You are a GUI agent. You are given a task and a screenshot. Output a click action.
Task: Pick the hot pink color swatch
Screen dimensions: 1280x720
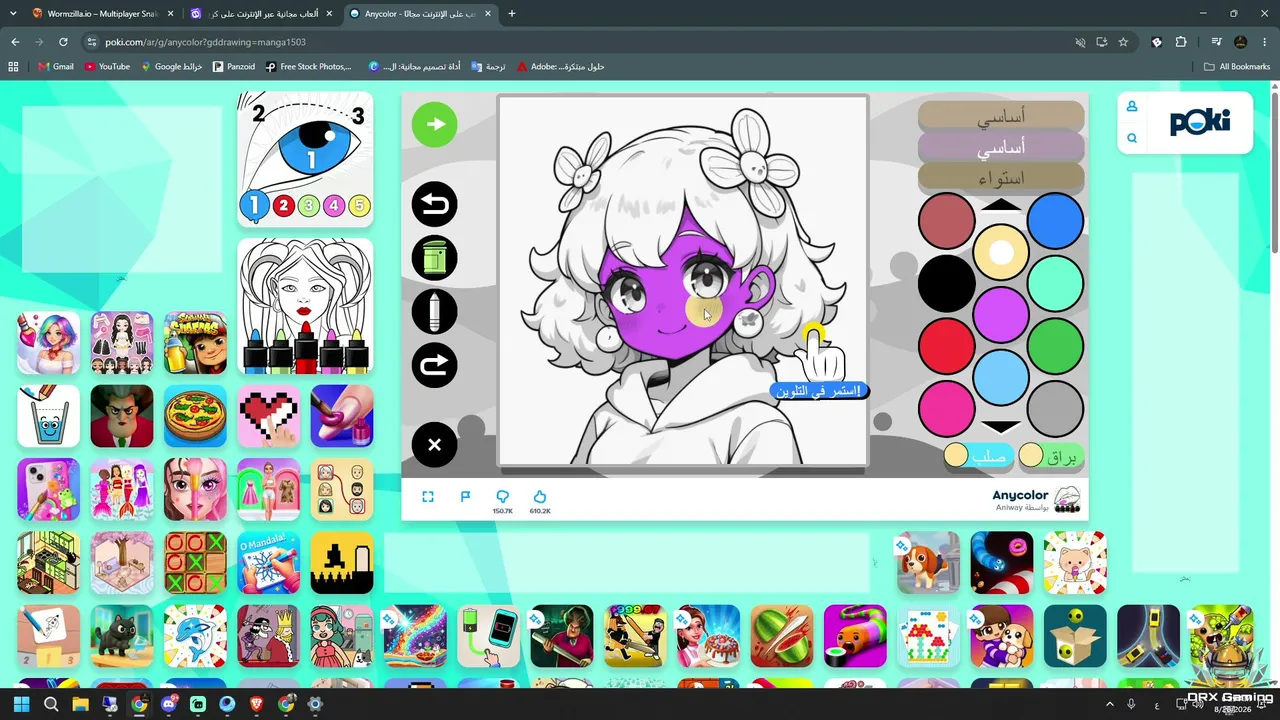[x=946, y=409]
